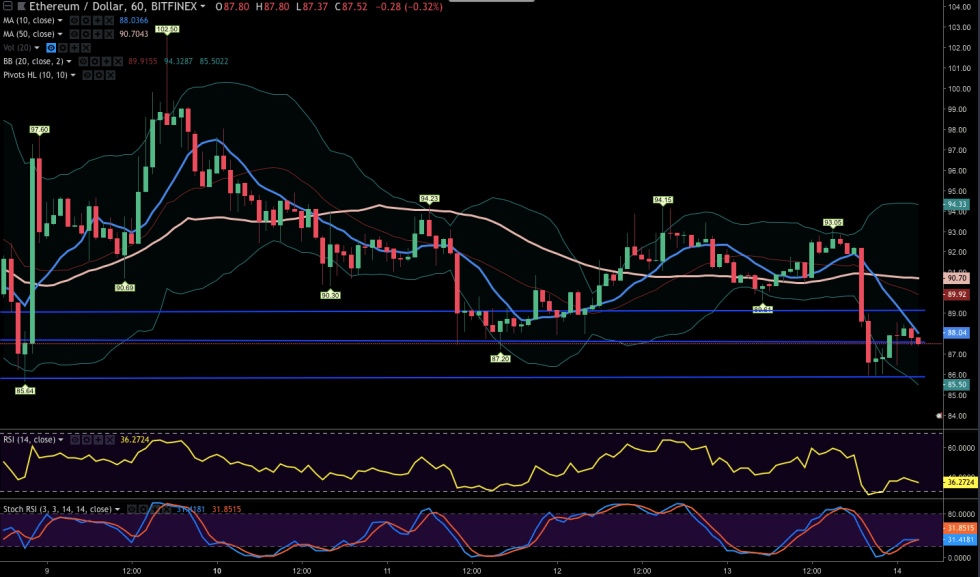Click the Stoch RSI indicator title
Image resolution: width=980 pixels, height=577 pixels.
[55, 509]
